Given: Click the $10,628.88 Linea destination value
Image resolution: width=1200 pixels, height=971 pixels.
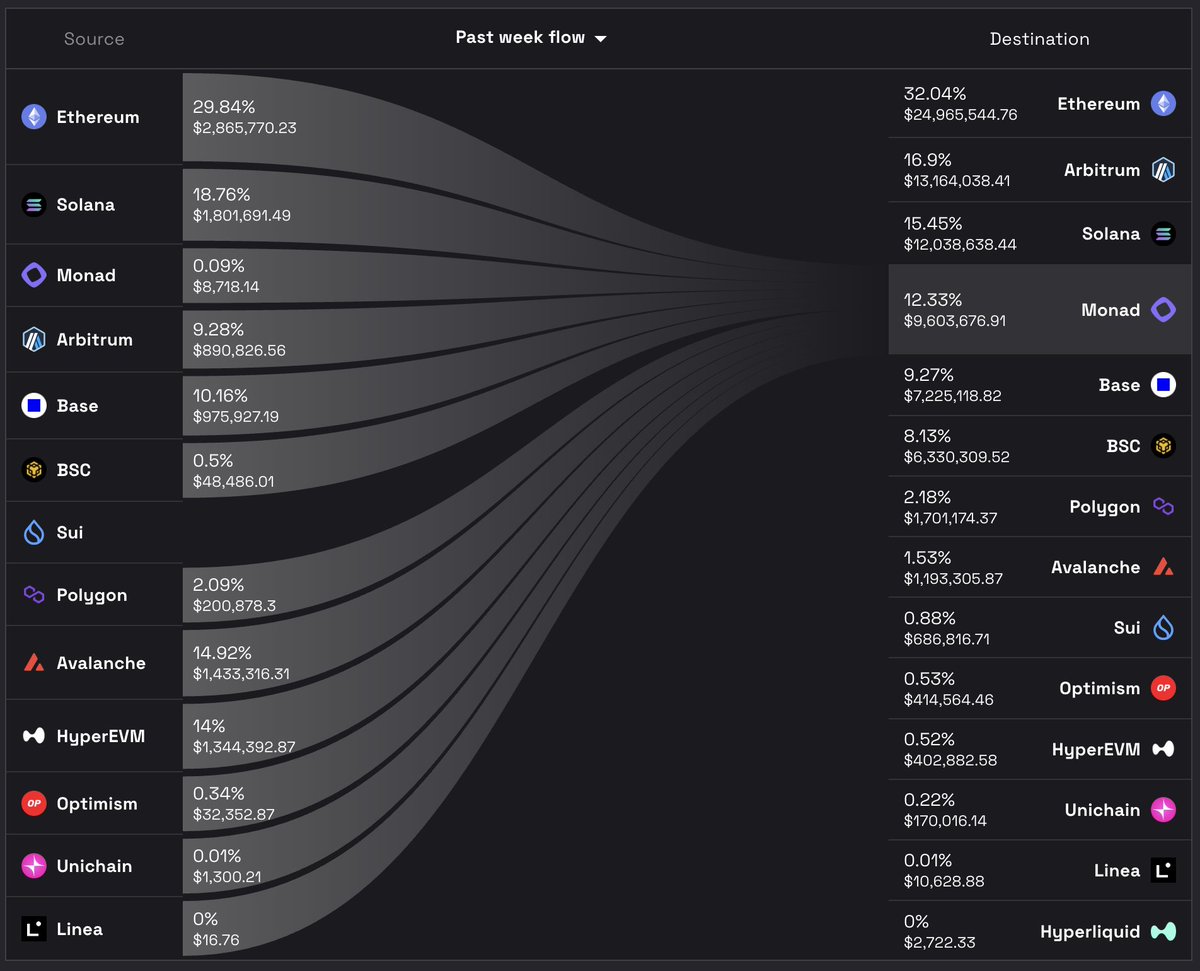Looking at the screenshot, I should 944,882.
